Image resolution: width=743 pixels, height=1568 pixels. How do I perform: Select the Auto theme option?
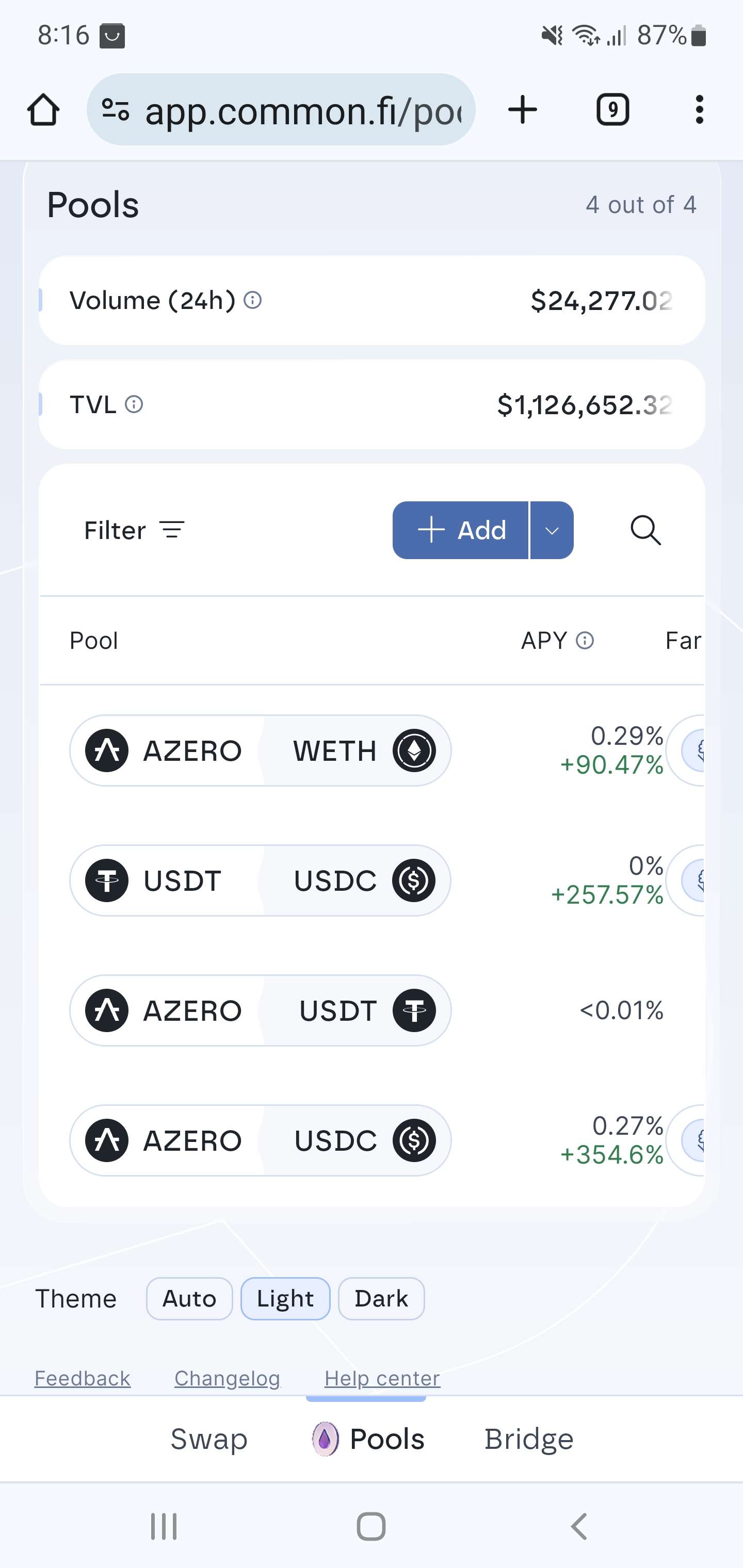tap(189, 1298)
